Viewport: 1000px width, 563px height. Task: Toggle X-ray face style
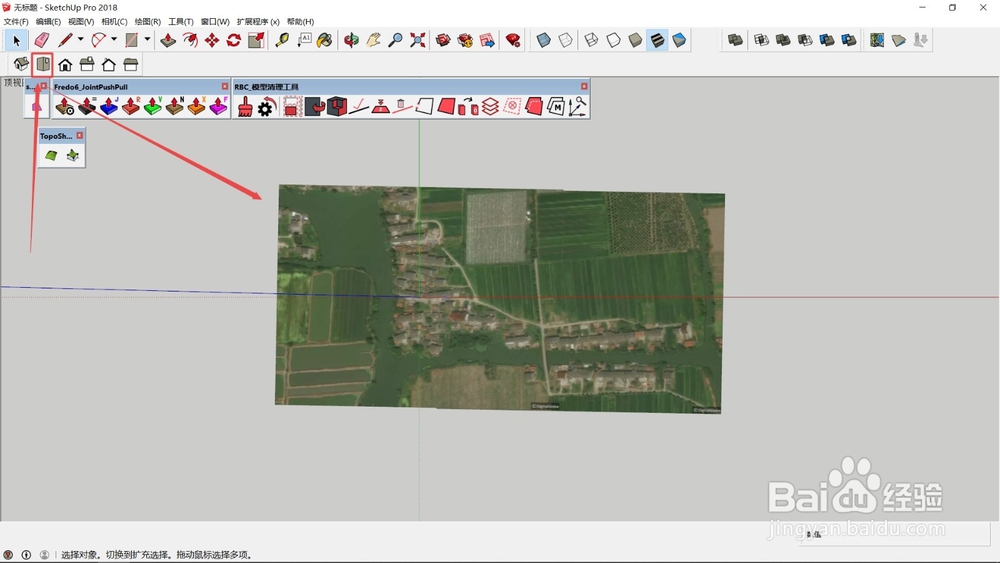coord(543,40)
